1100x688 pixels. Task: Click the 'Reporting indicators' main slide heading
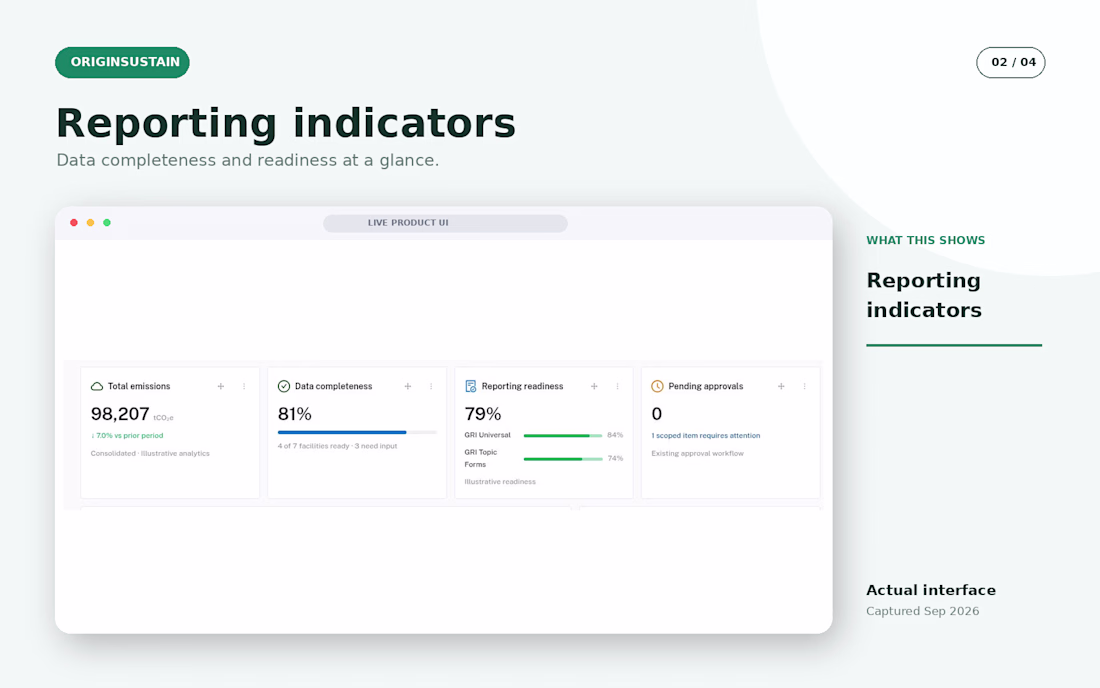click(286, 123)
